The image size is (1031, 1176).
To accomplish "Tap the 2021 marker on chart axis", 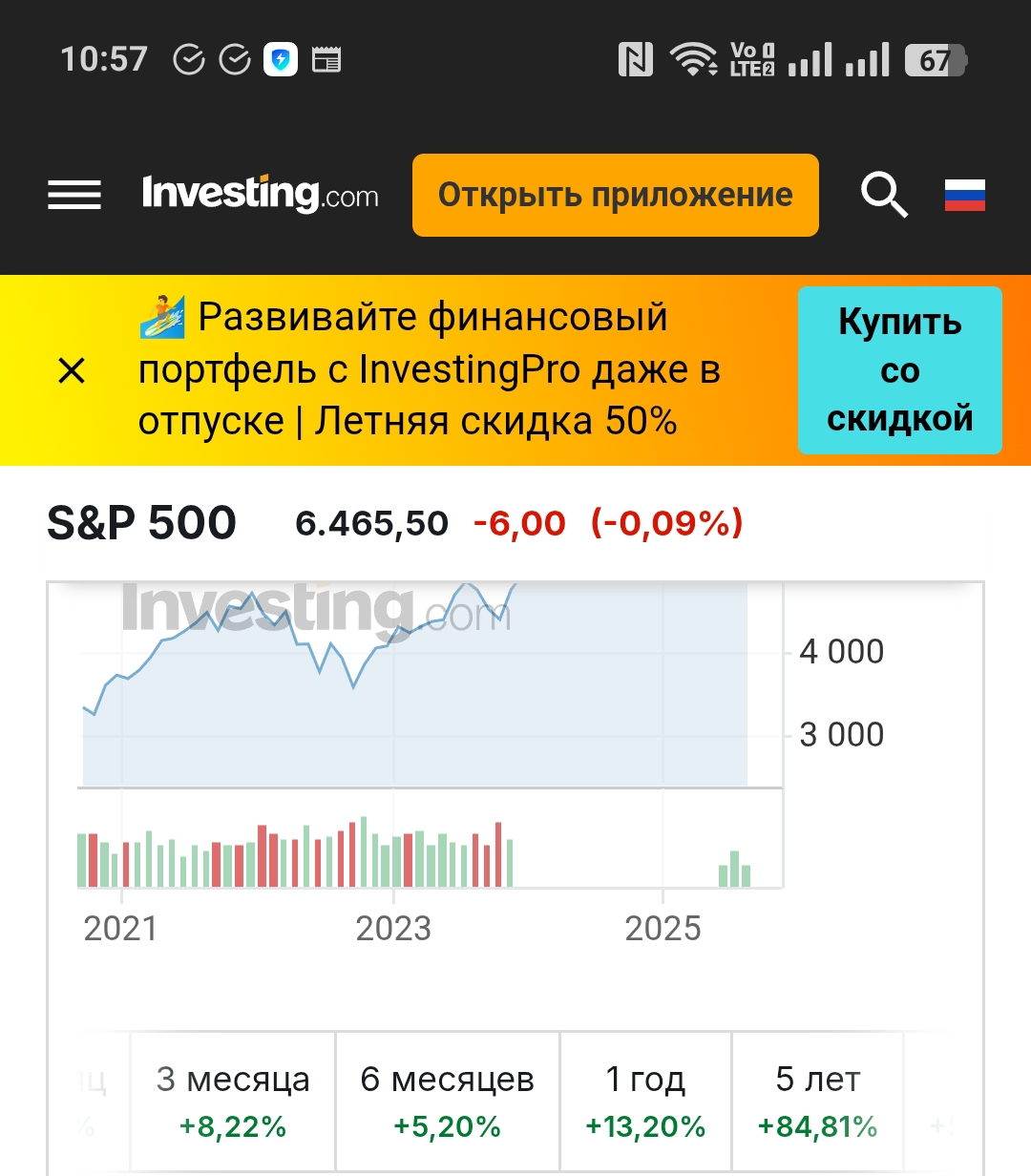I will pyautogui.click(x=120, y=928).
